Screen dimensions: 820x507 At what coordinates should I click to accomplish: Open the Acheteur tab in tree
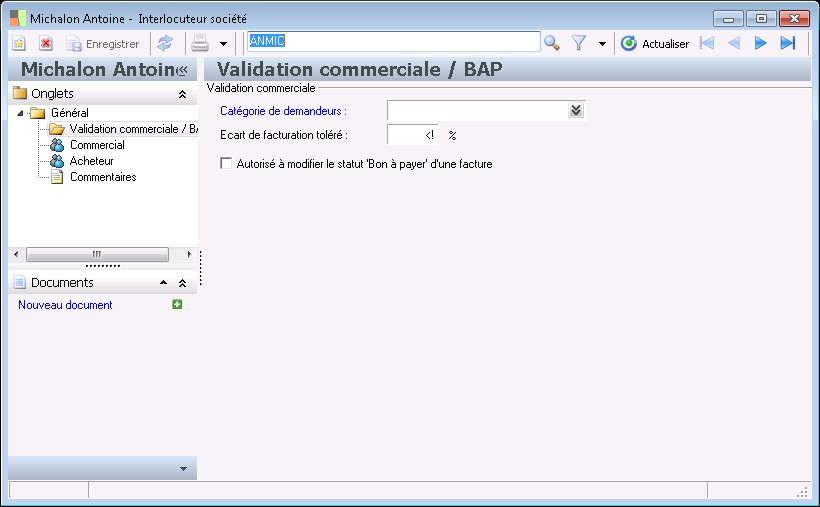click(x=92, y=161)
